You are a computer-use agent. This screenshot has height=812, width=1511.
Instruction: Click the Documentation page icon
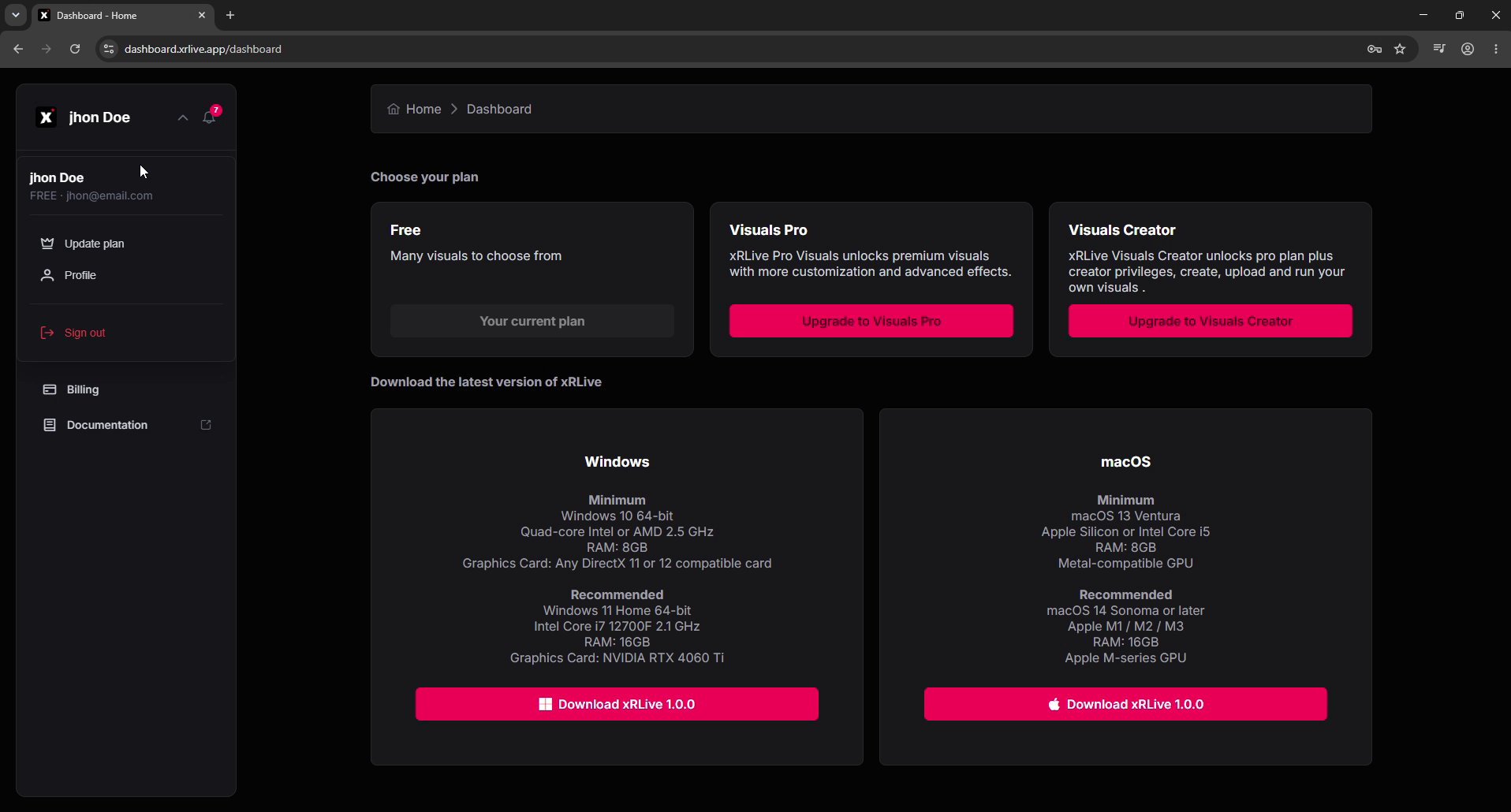(50, 425)
